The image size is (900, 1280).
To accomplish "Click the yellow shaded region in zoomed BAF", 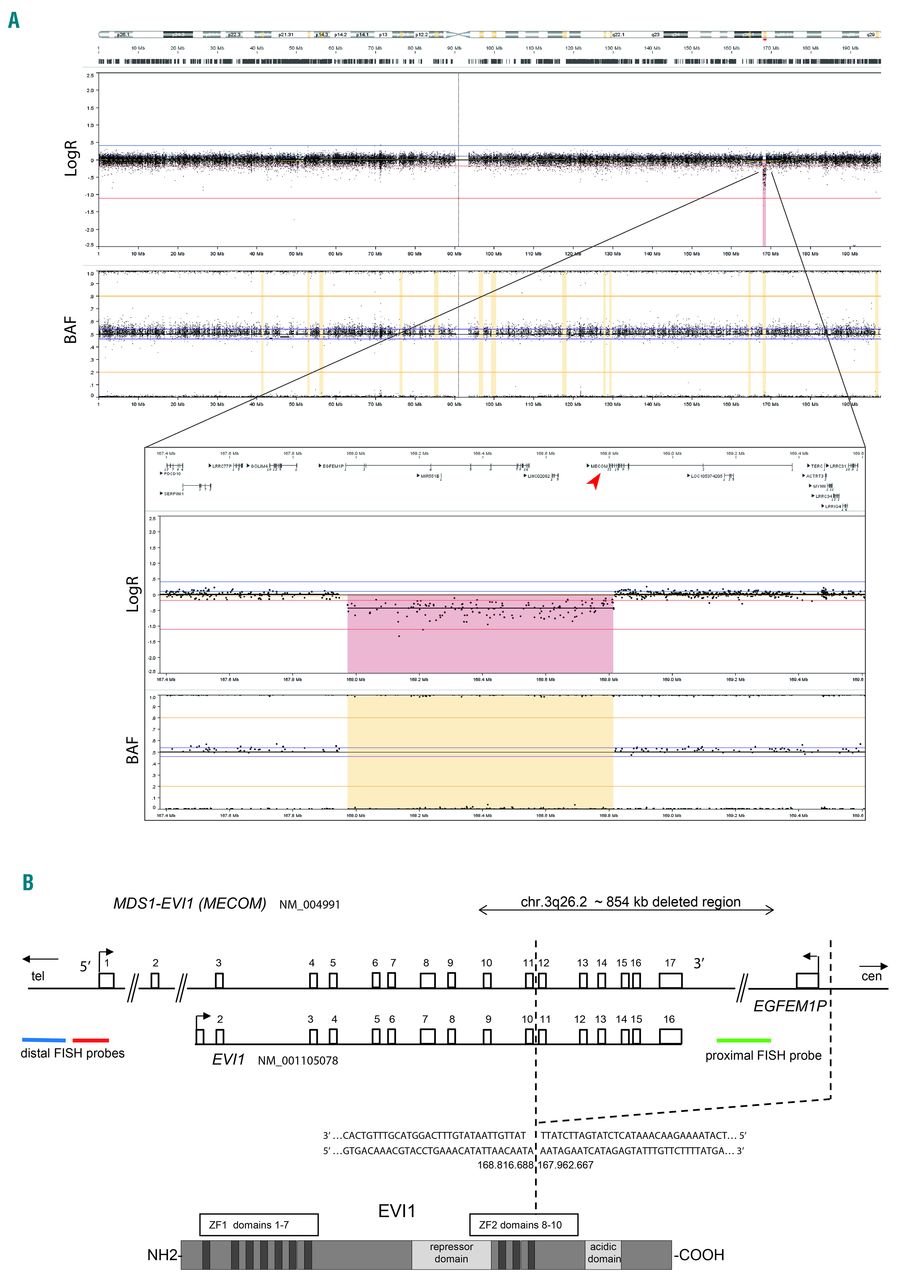I will point(480,750).
